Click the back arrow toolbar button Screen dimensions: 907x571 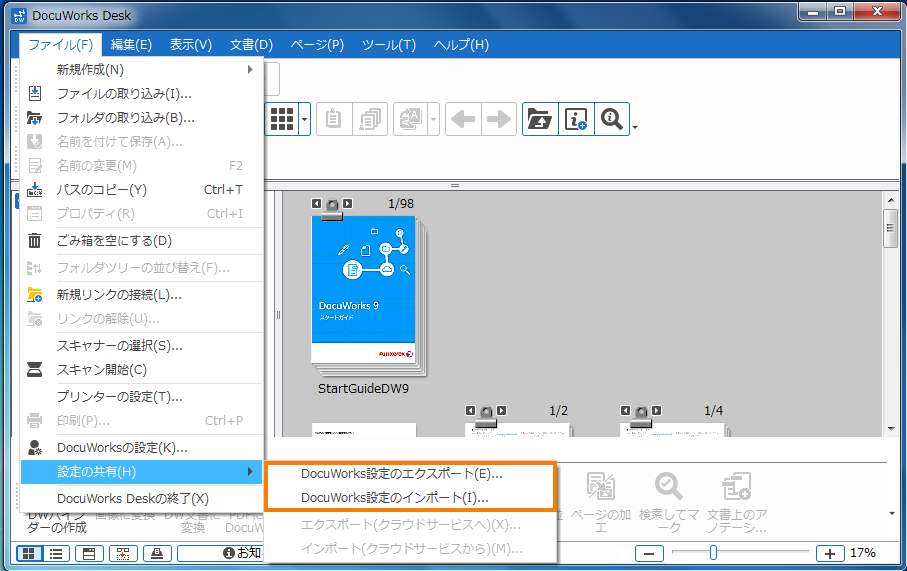(463, 119)
